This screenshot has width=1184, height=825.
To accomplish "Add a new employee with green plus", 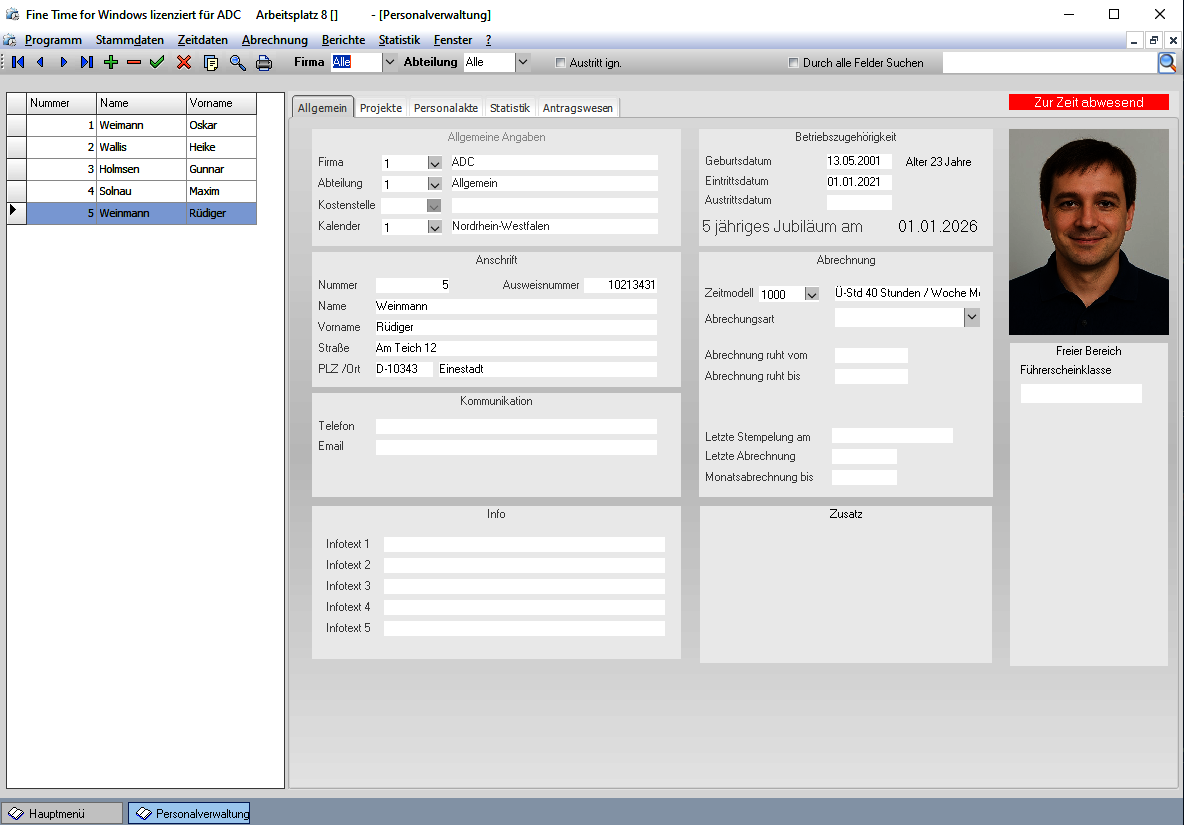I will (x=111, y=62).
